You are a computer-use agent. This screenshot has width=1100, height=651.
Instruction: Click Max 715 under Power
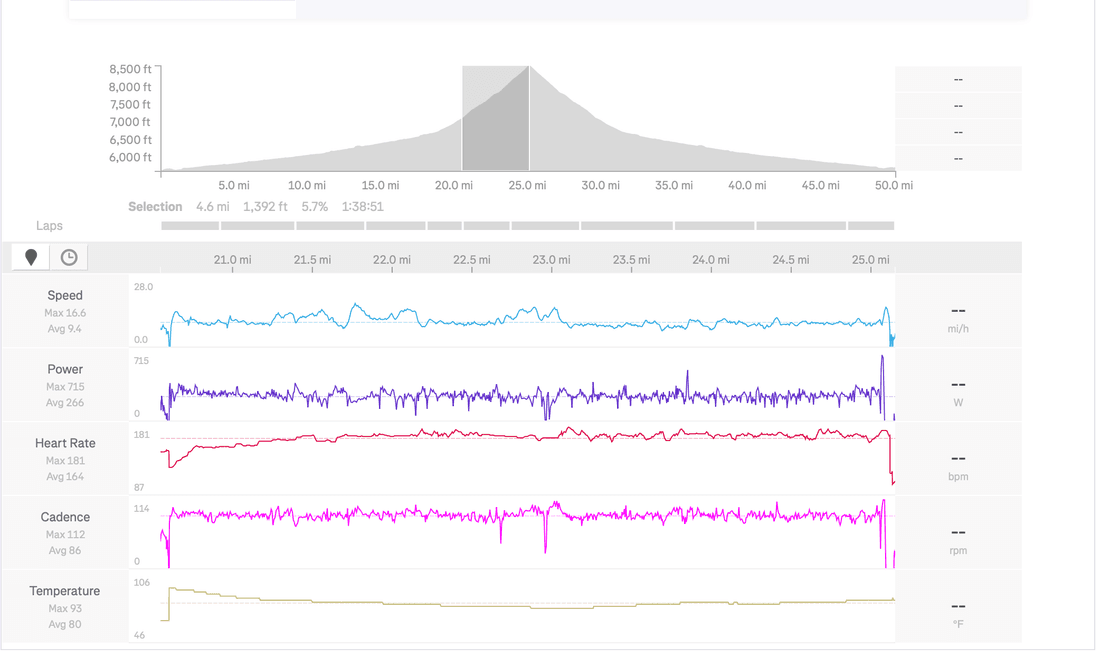65,387
